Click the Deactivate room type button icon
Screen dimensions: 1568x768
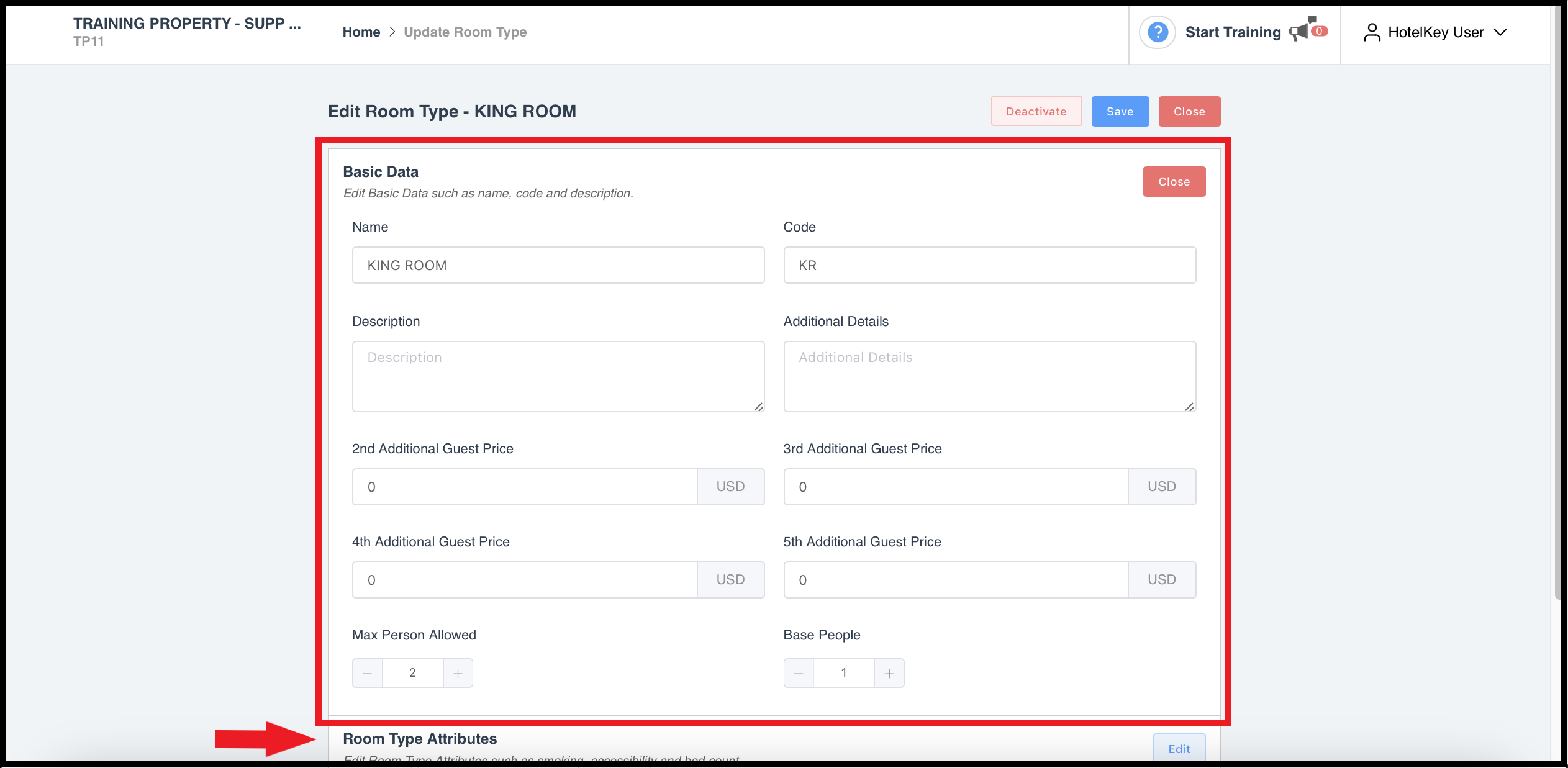1036,111
